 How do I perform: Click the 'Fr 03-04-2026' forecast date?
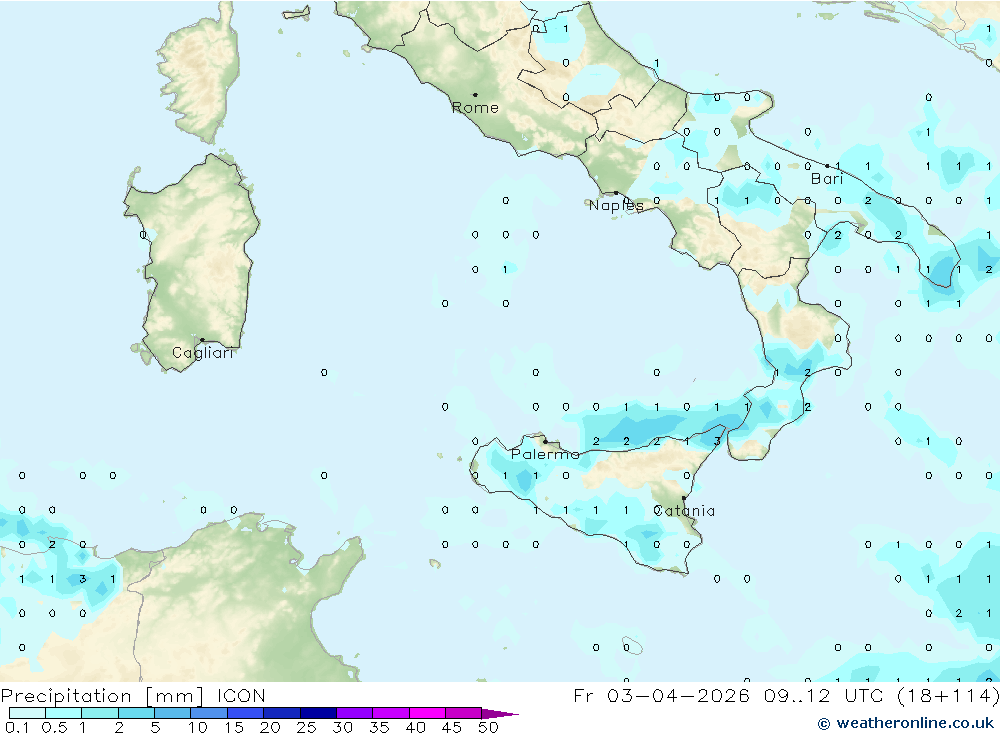click(x=662, y=696)
